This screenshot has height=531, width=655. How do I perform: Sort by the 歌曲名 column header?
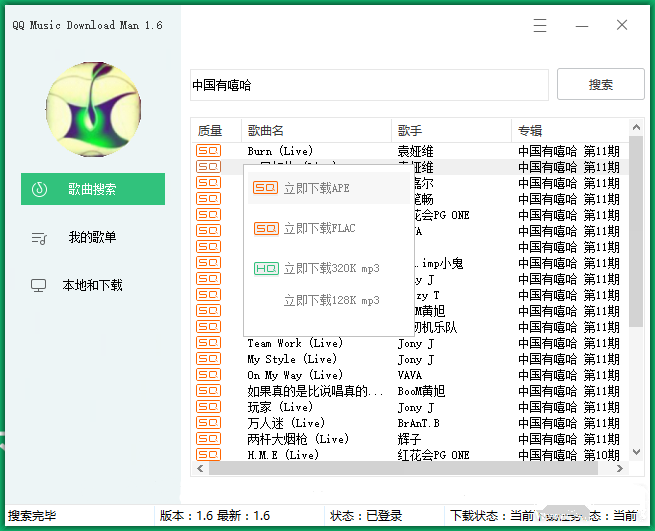316,131
